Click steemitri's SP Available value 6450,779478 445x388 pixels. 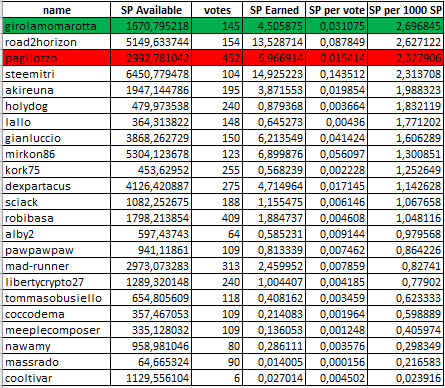click(x=151, y=74)
